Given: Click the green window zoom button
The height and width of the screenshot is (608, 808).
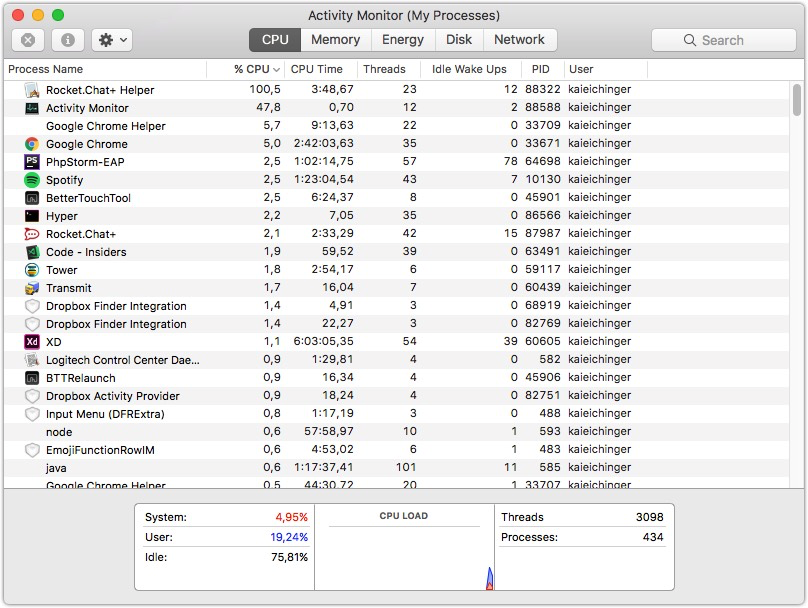Looking at the screenshot, I should [58, 15].
